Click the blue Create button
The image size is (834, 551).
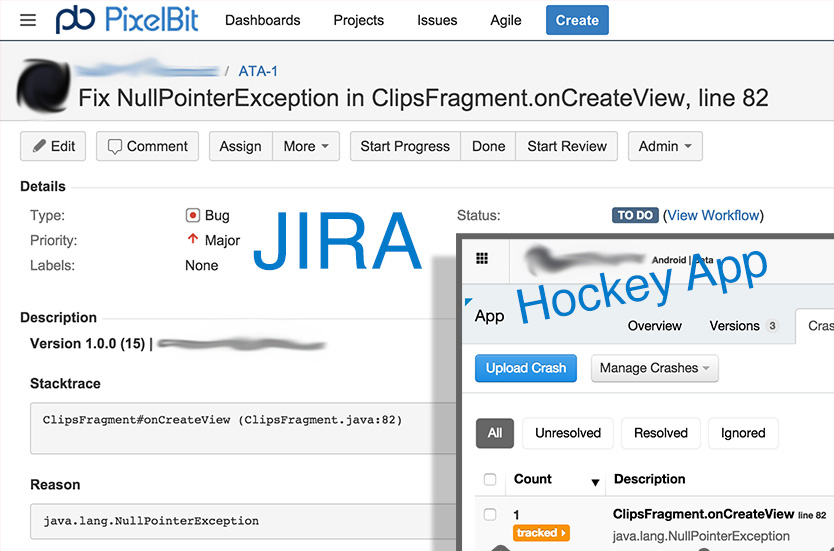tap(577, 20)
